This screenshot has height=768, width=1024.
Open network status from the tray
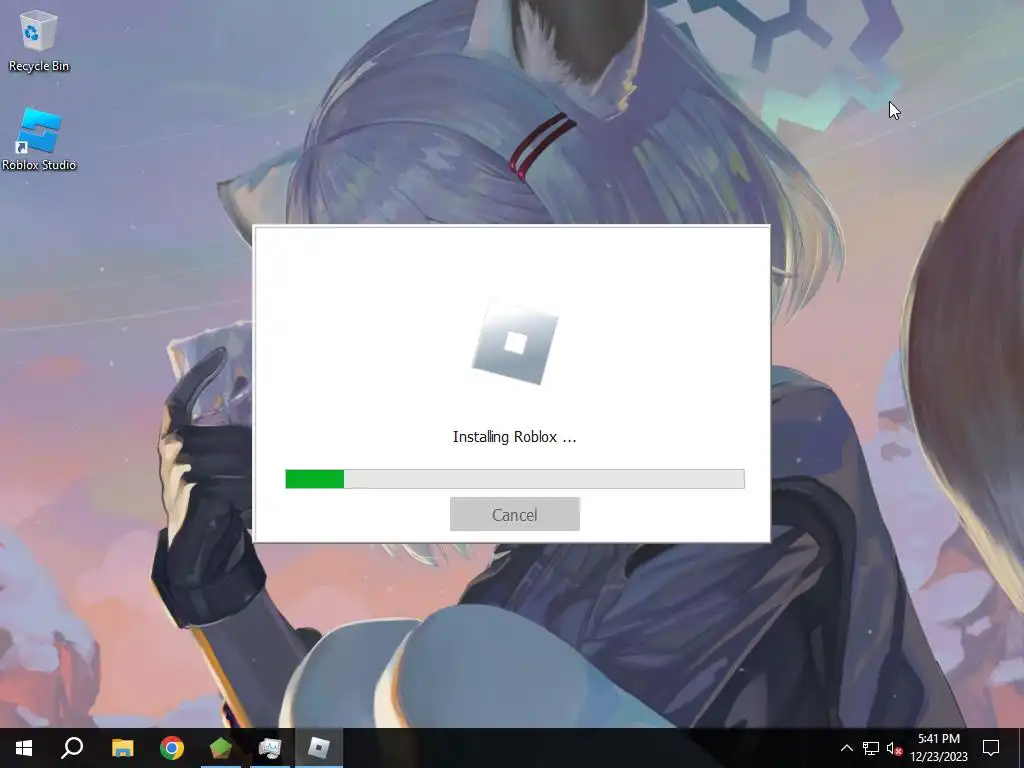871,748
